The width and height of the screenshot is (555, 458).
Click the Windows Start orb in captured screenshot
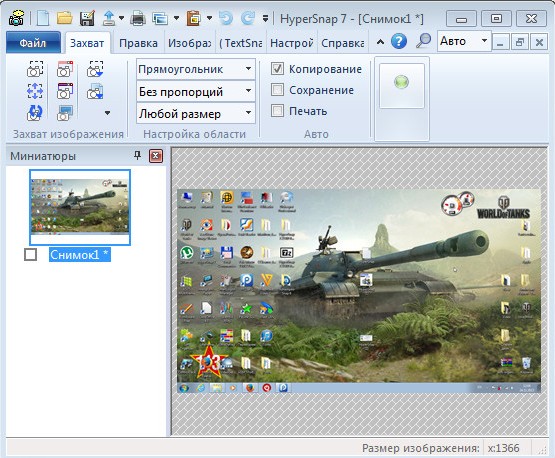click(x=183, y=388)
